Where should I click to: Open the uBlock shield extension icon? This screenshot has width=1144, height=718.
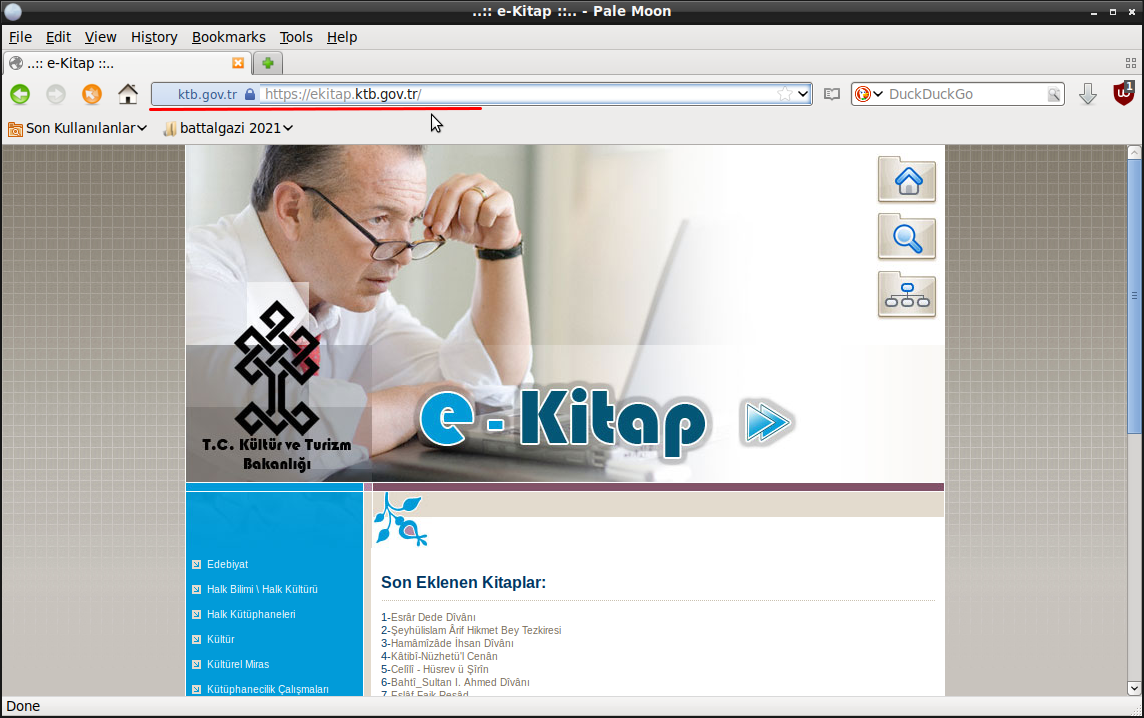pyautogui.click(x=1124, y=93)
